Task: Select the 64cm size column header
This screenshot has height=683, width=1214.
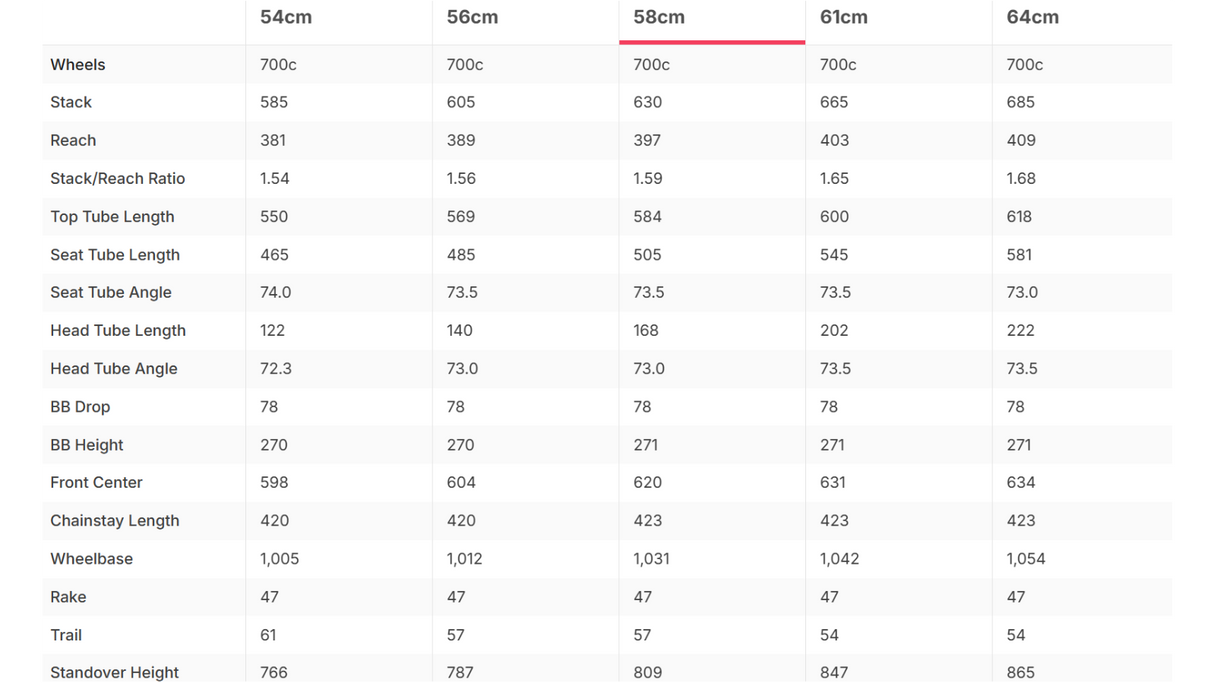Action: (x=1033, y=17)
